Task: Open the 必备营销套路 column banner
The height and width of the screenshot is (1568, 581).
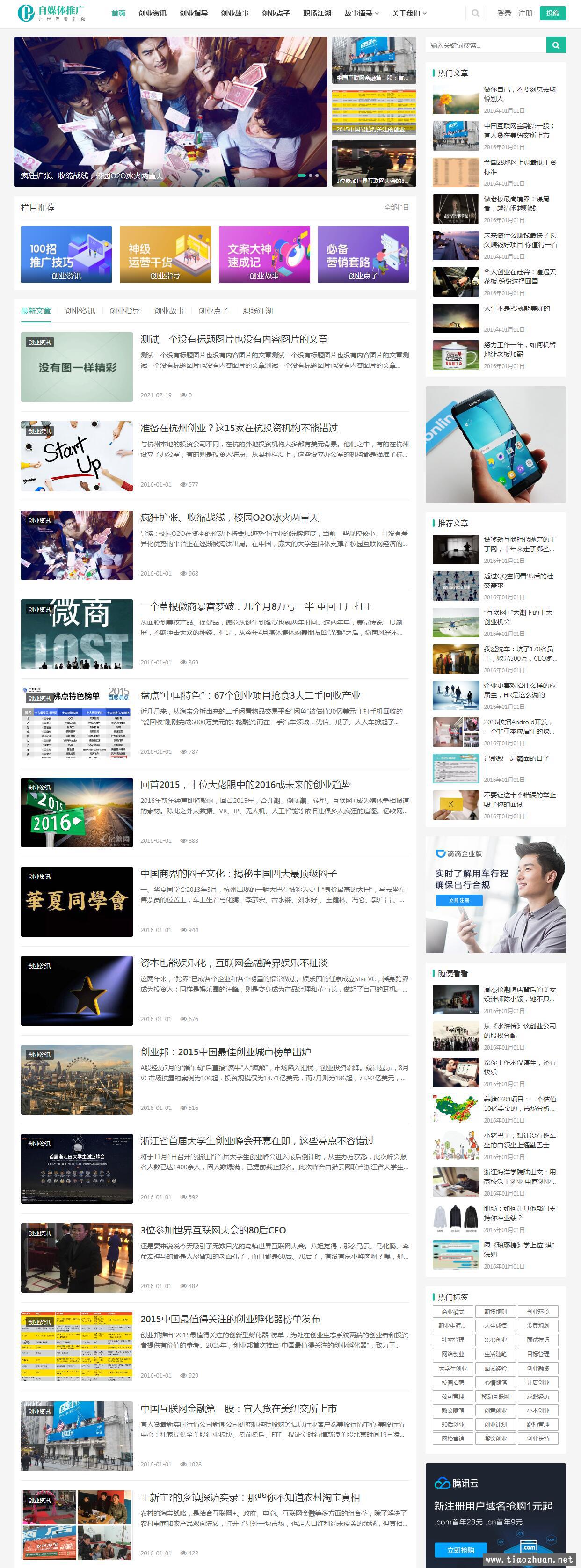Action: coord(363,255)
